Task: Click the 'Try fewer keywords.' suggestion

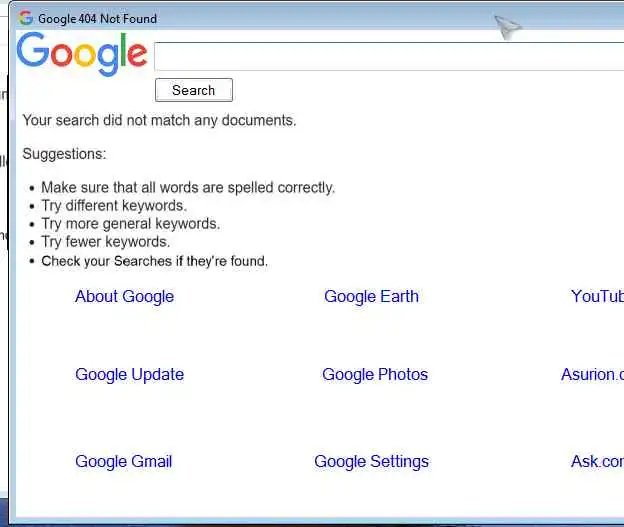Action: (x=106, y=242)
